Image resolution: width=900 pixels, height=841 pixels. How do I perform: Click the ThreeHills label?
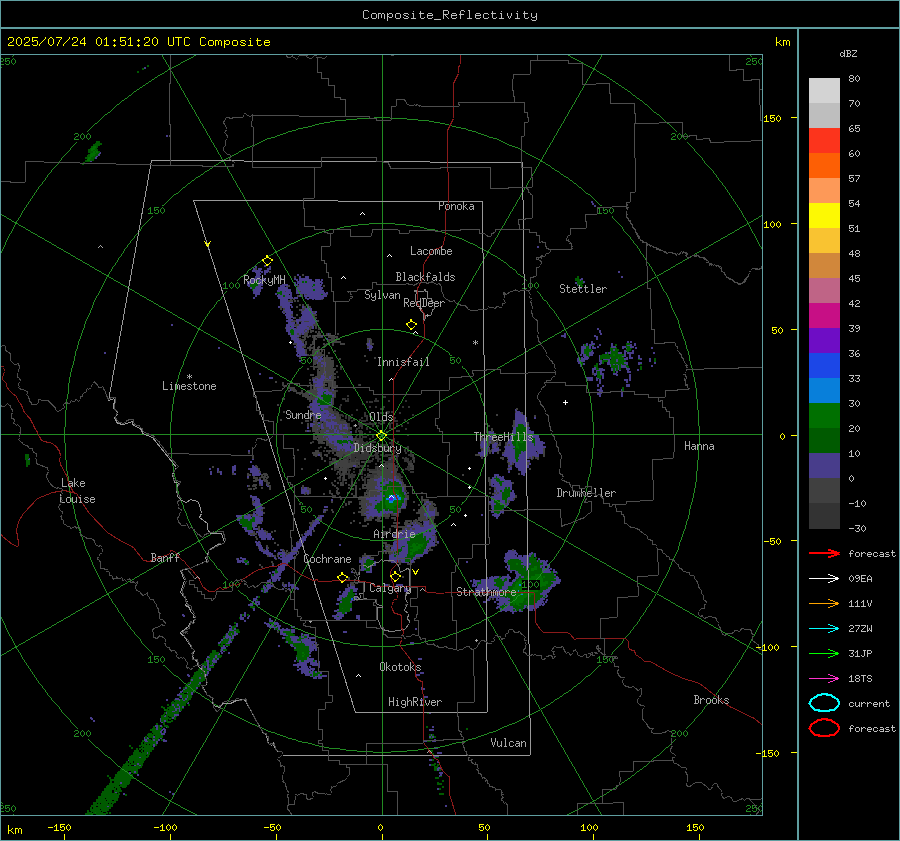tap(503, 437)
